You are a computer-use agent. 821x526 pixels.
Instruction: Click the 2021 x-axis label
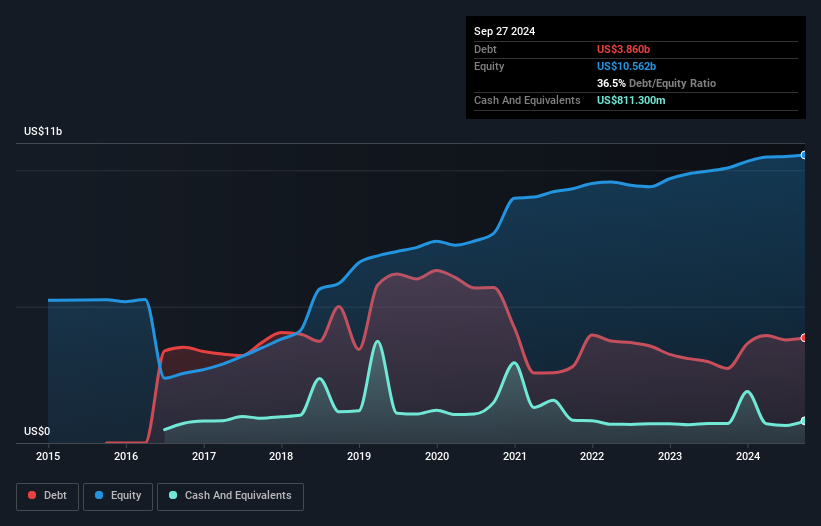(515, 456)
